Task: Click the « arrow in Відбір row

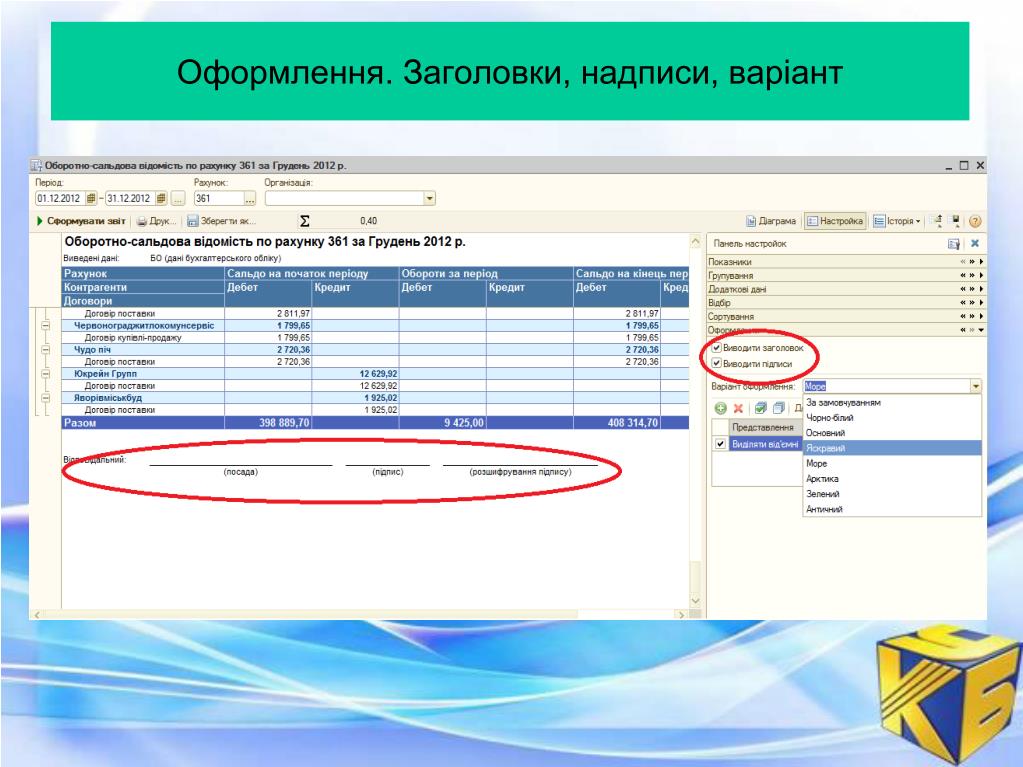Action: click(962, 303)
